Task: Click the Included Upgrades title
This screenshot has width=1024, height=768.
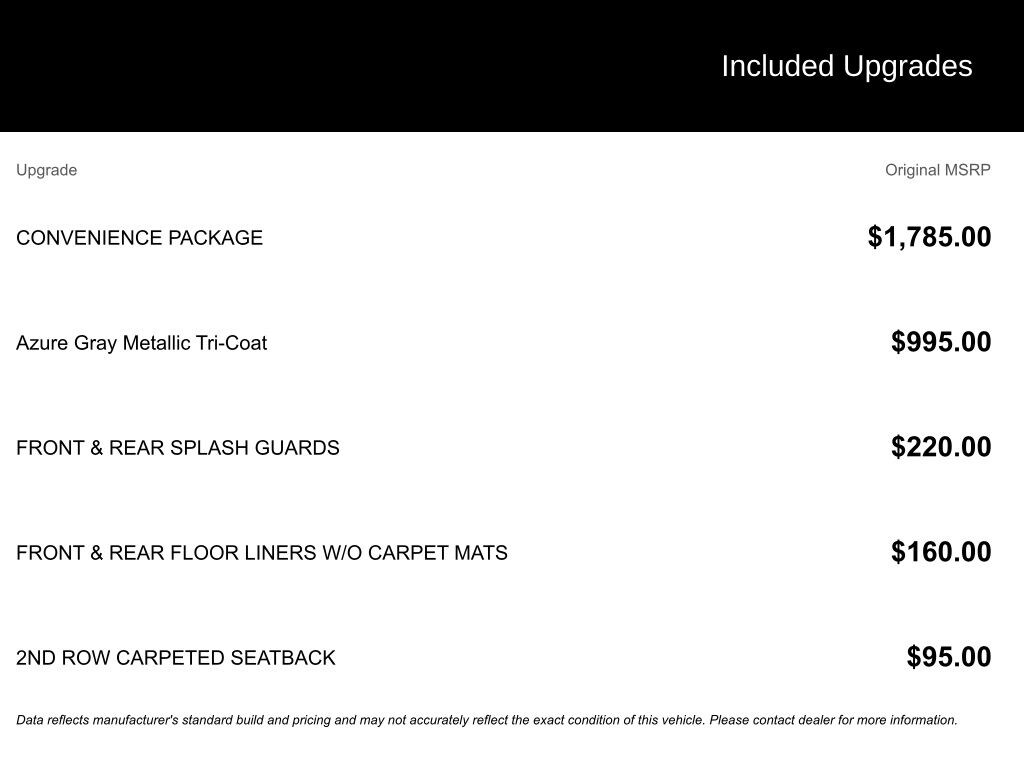Action: coord(846,66)
